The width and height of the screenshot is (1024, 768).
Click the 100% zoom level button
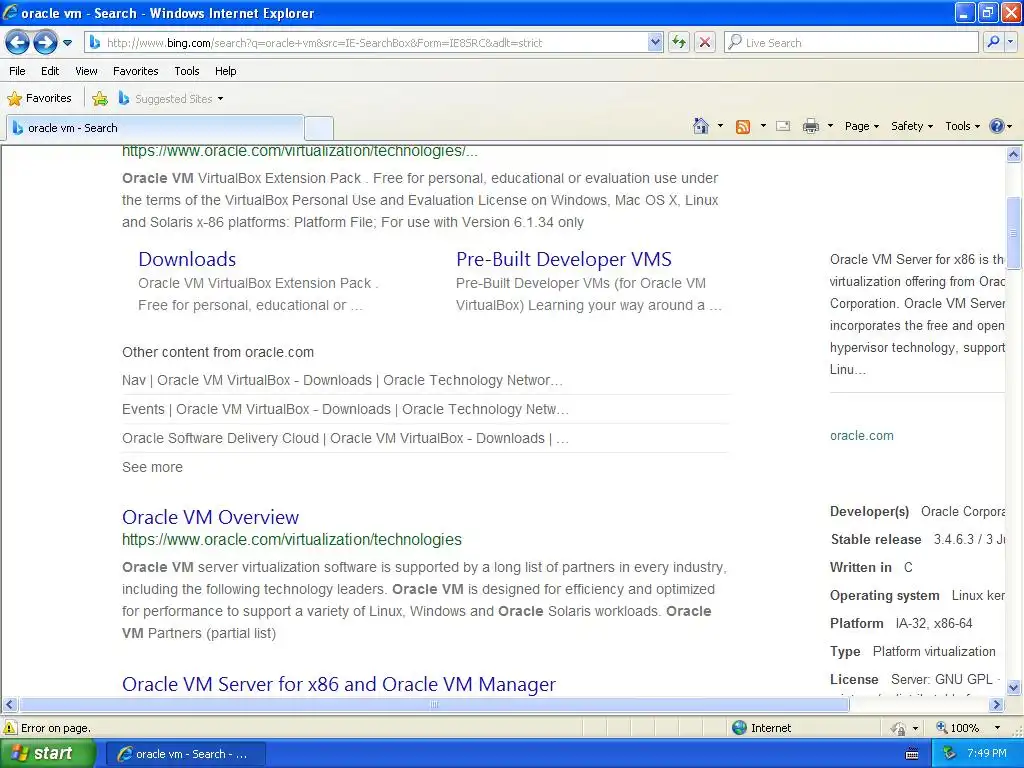pos(957,728)
